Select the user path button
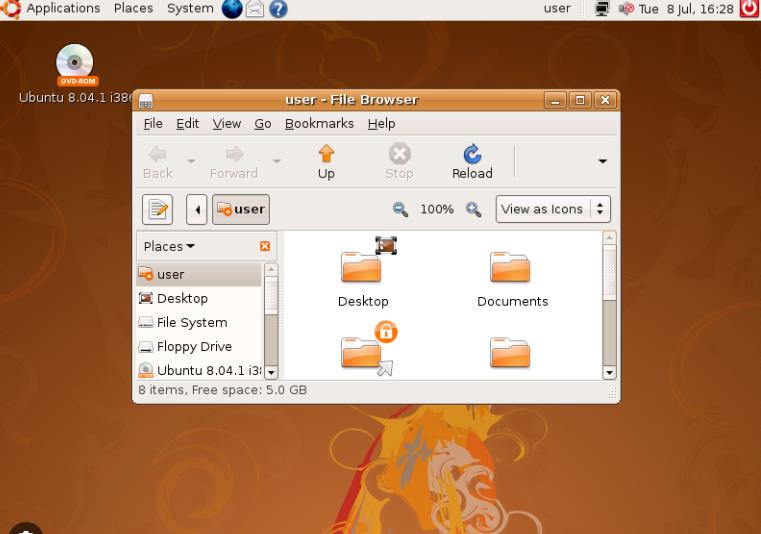Image resolution: width=761 pixels, height=534 pixels. pyautogui.click(x=241, y=209)
